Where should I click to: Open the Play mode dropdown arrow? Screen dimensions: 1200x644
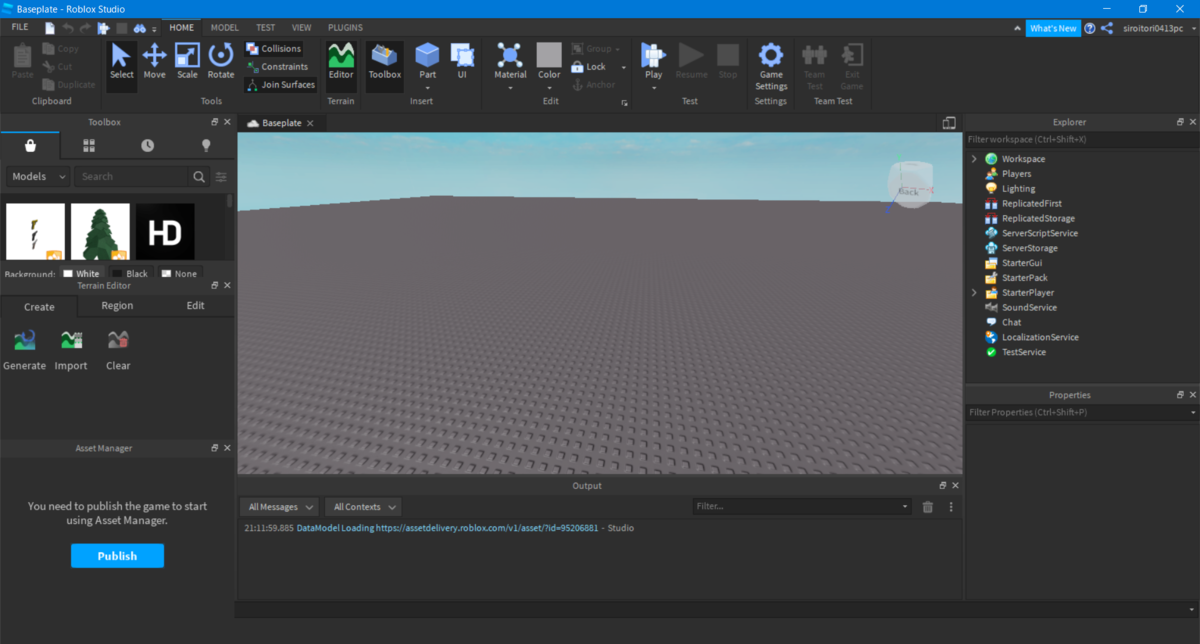tap(653, 88)
